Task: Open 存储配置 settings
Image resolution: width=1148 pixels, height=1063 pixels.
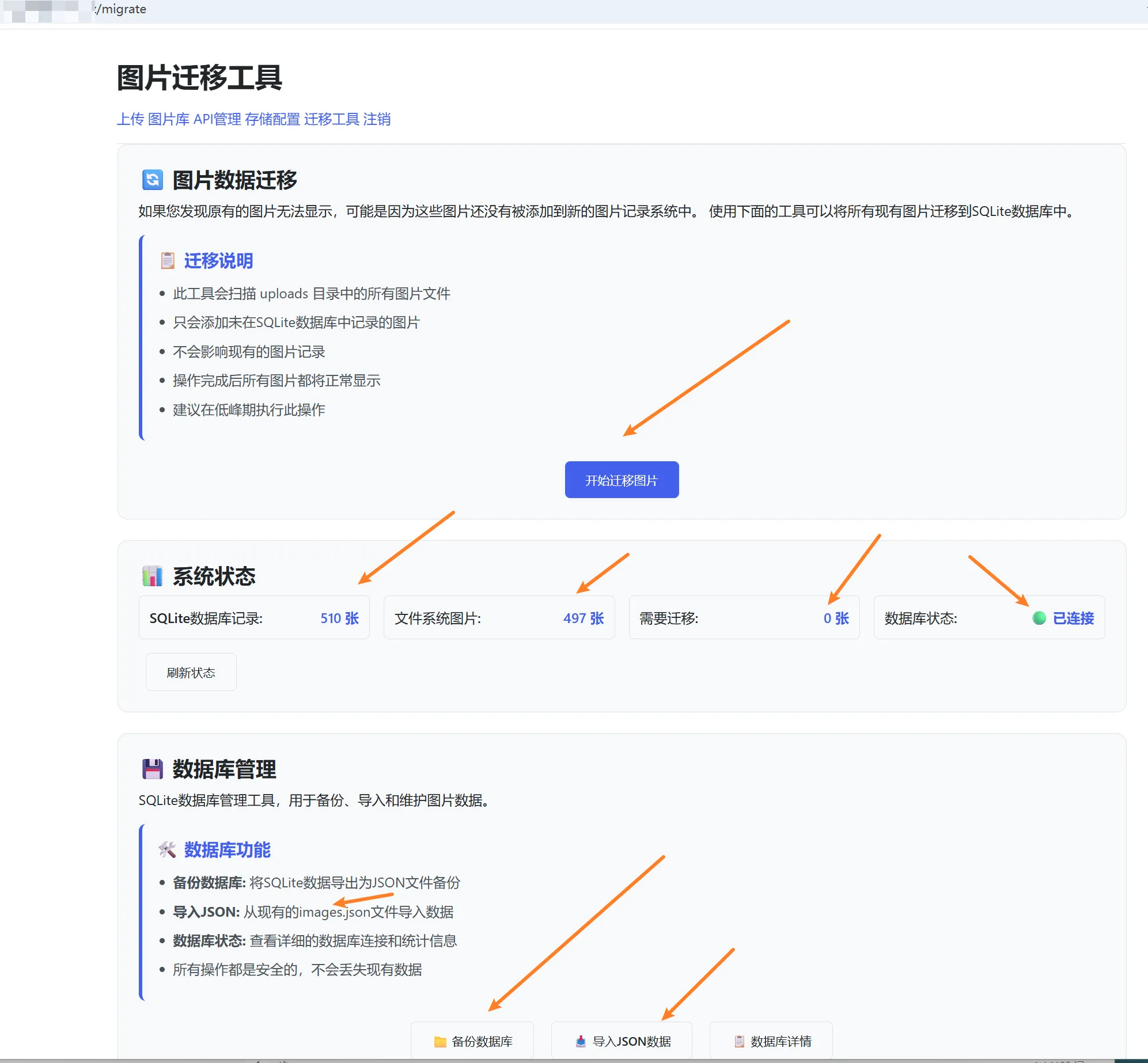Action: point(272,119)
